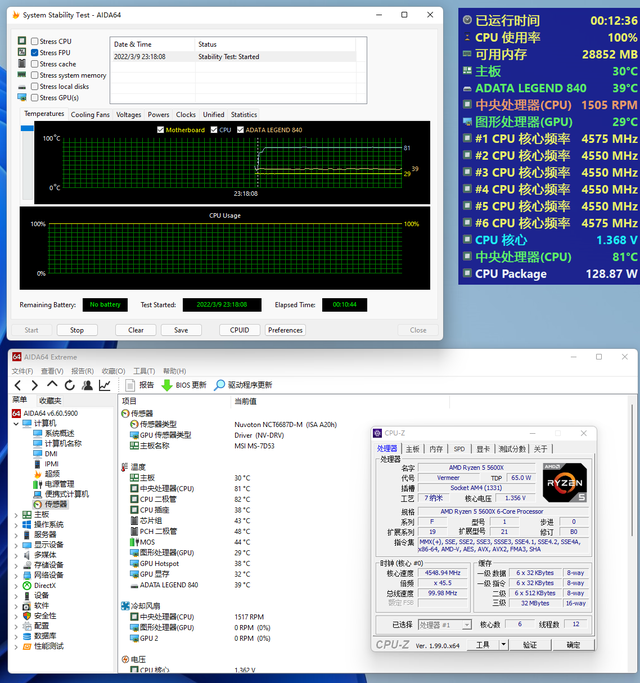Click the BIOS 更新 green arrow icon
This screenshot has width=640, height=683.
167,385
